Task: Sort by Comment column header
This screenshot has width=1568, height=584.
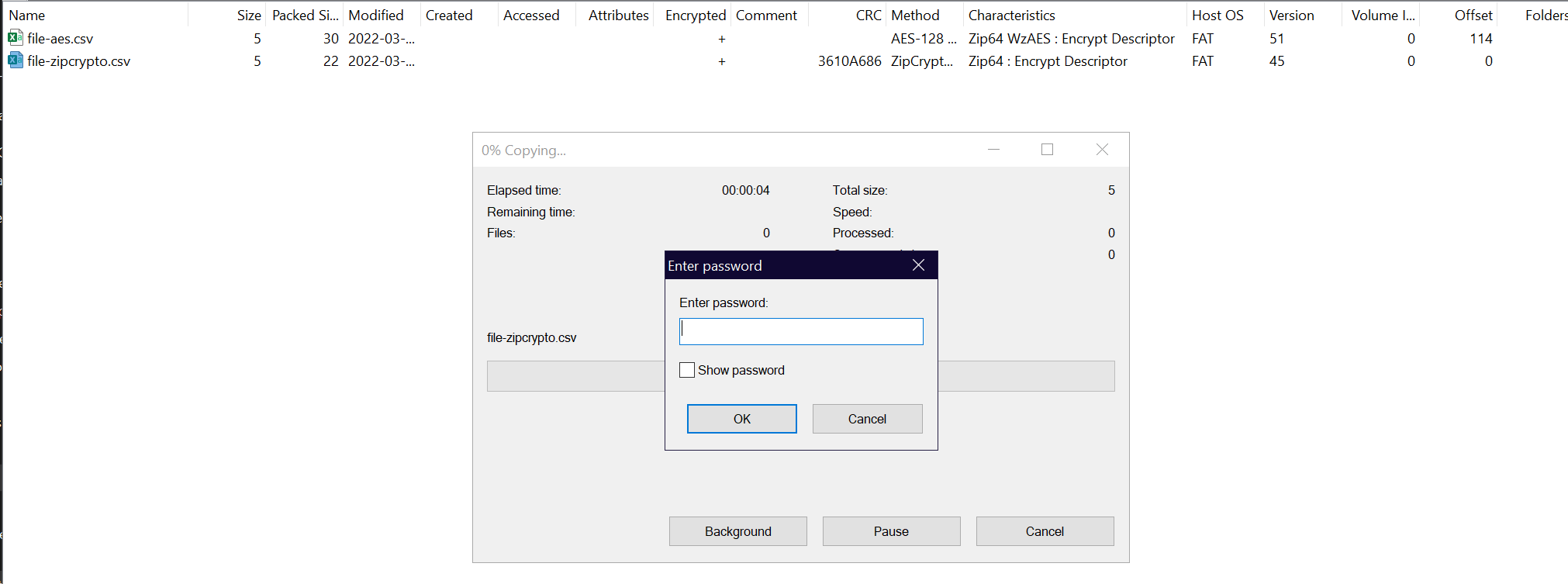Action: coord(766,16)
